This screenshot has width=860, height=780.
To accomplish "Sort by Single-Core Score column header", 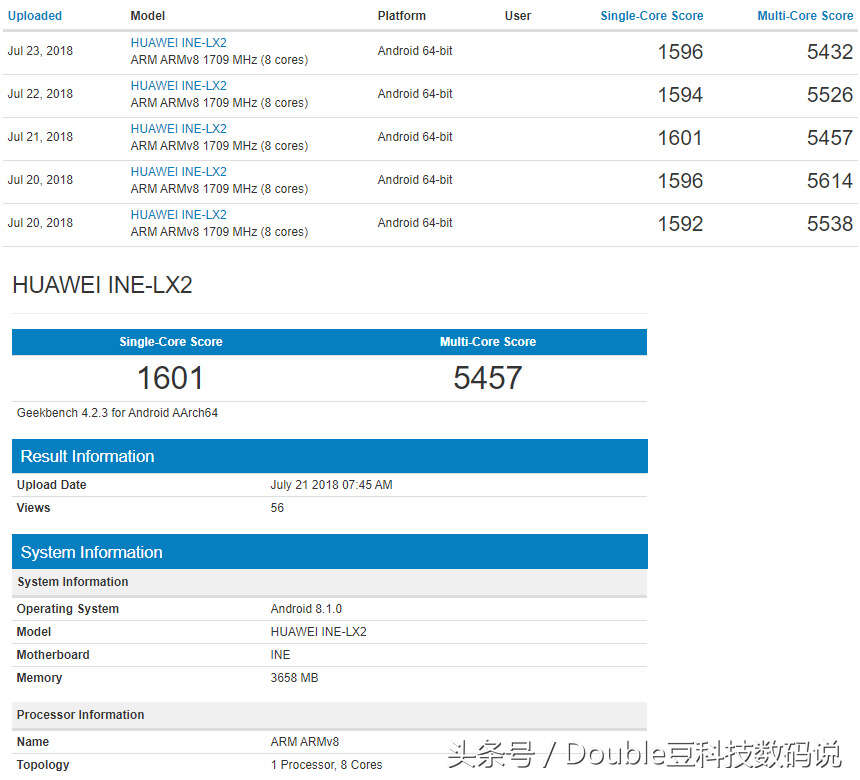I will tap(652, 16).
